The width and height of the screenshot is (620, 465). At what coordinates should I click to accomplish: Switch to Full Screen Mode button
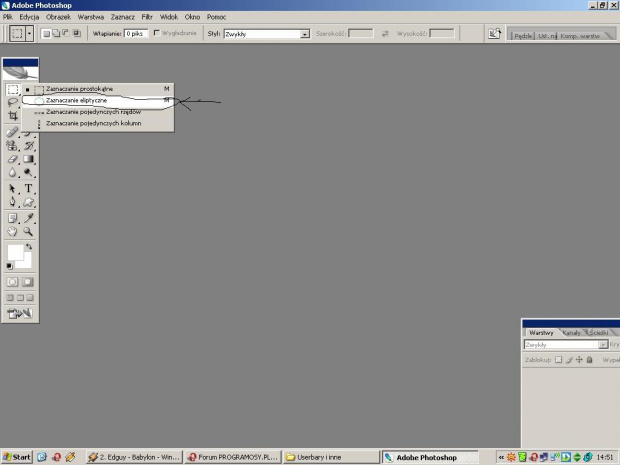30,298
